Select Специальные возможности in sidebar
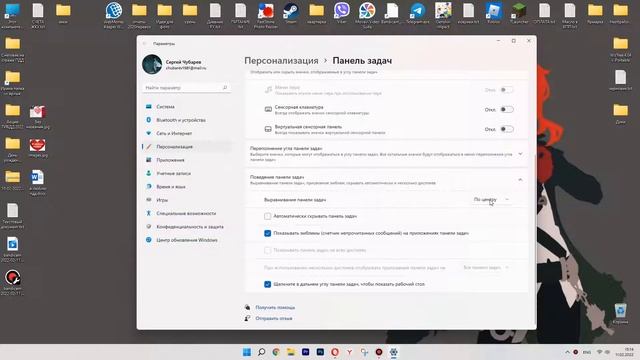The width and height of the screenshot is (640, 360). (187, 213)
